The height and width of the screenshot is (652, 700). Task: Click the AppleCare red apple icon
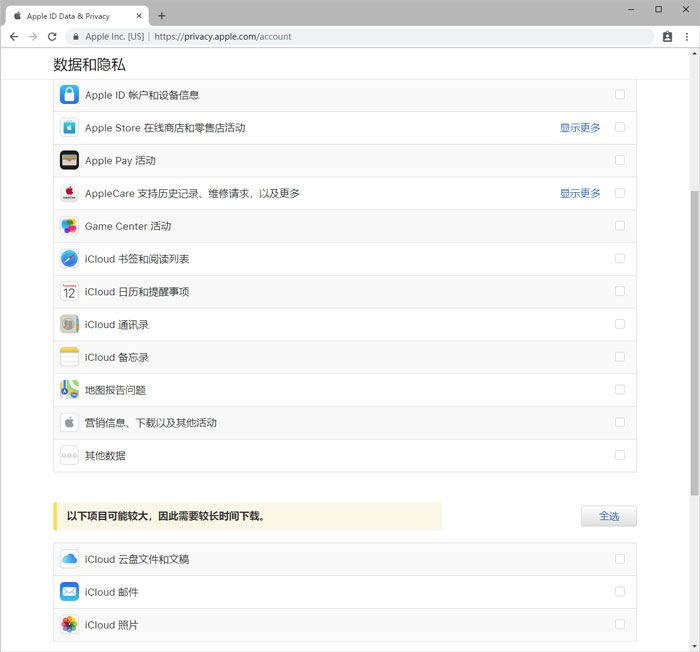pos(69,193)
